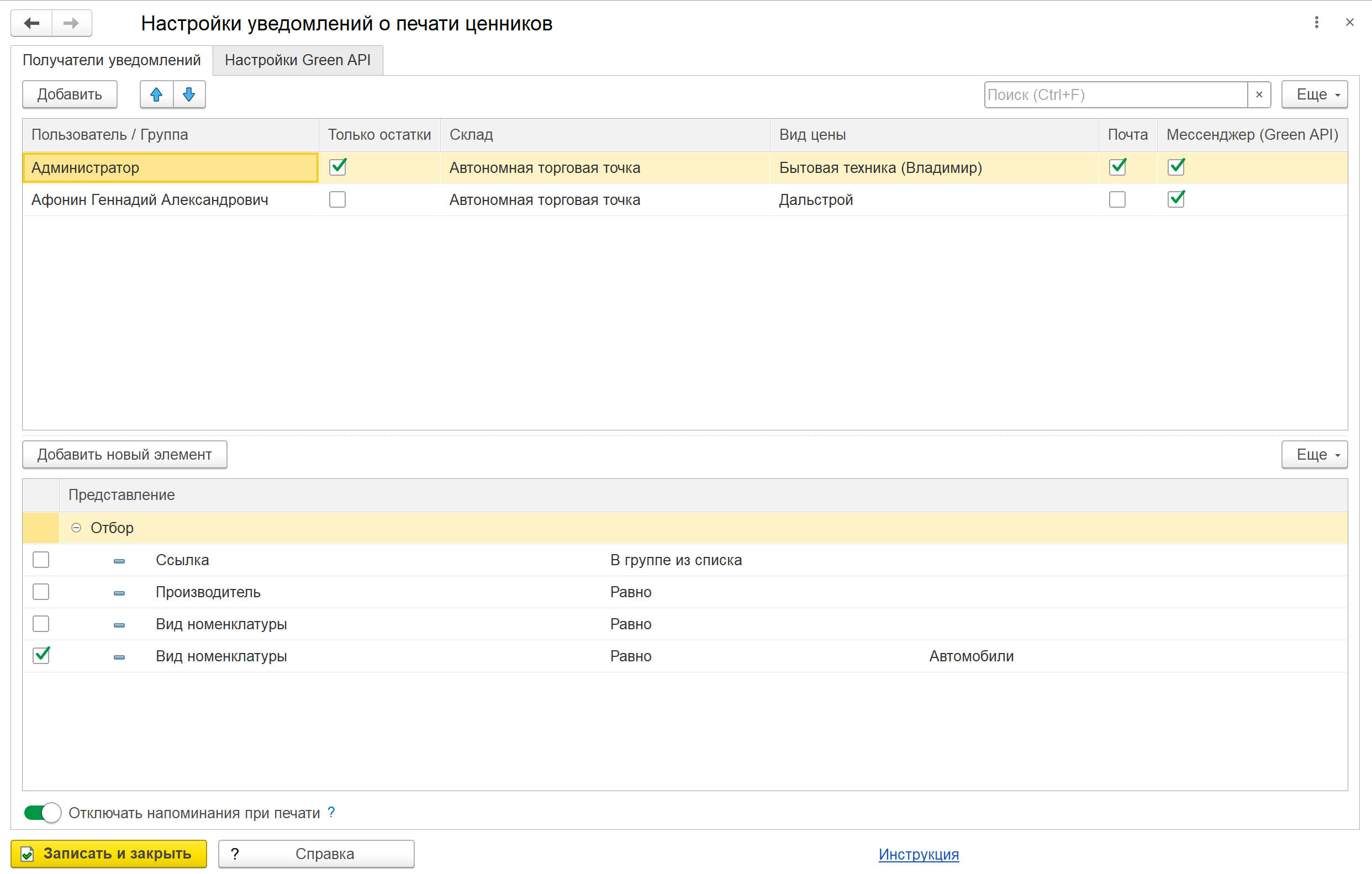Collapse the Отбор tree group
The image size is (1372, 874).
point(76,528)
